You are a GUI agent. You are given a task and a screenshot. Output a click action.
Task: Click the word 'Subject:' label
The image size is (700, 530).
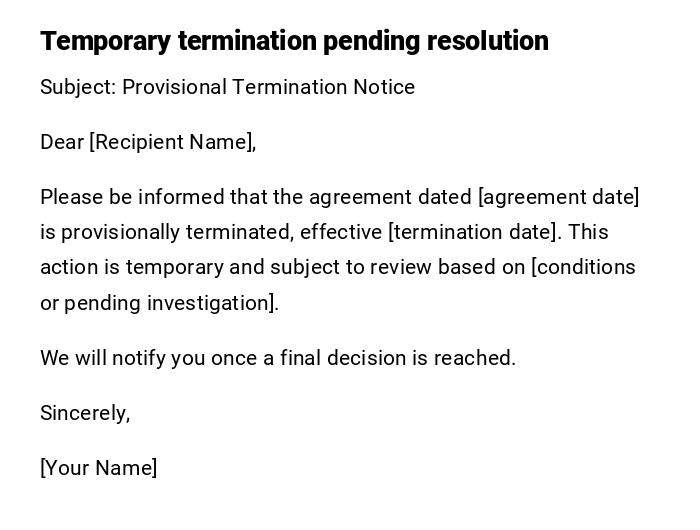click(x=78, y=87)
